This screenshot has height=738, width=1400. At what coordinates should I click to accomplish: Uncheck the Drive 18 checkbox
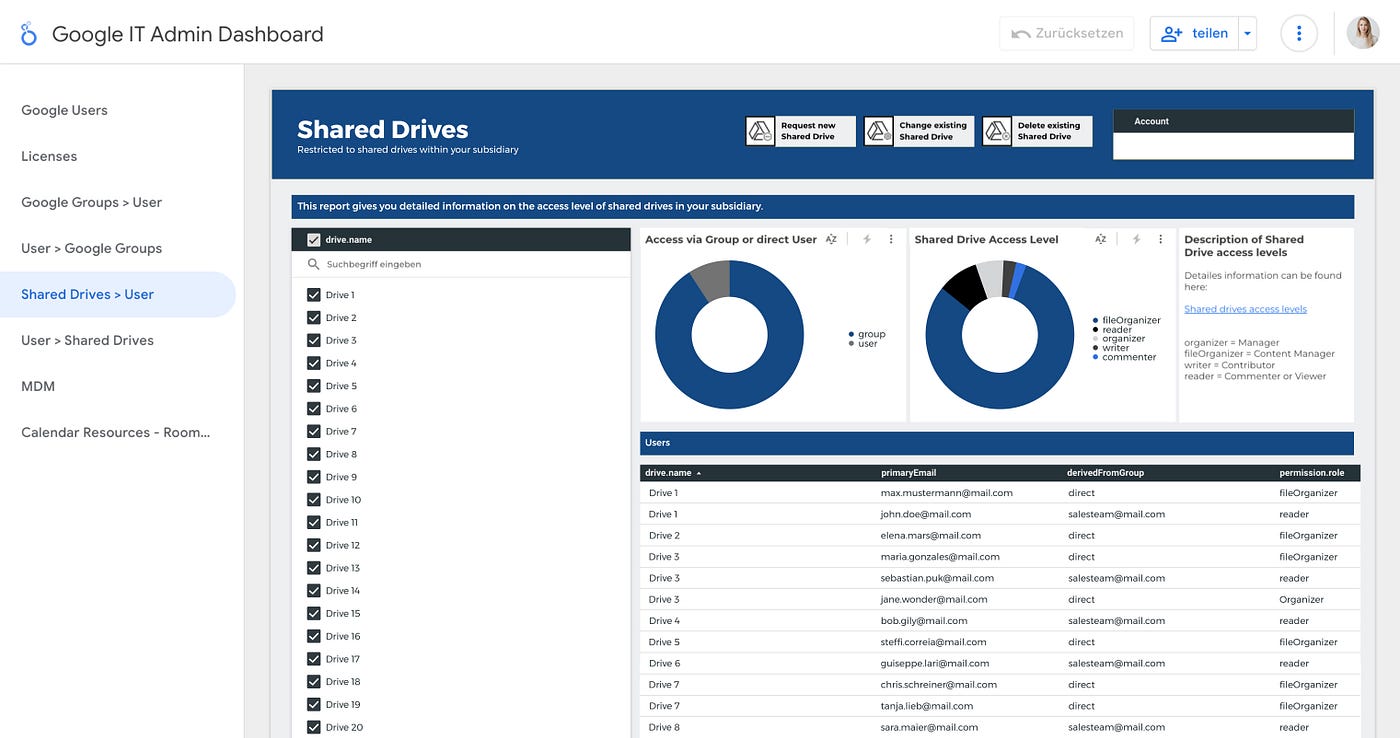point(314,682)
